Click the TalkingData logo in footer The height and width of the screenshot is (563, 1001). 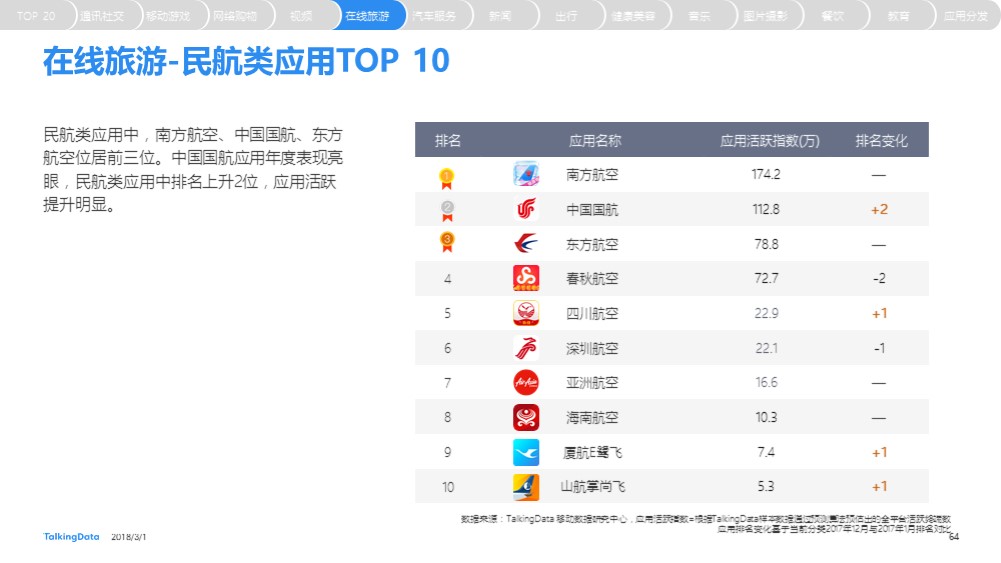click(71, 537)
